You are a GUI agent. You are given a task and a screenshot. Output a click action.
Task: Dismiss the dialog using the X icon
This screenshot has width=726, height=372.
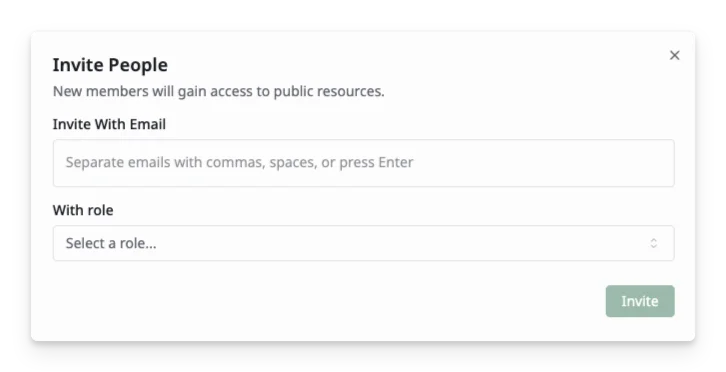[x=675, y=56]
